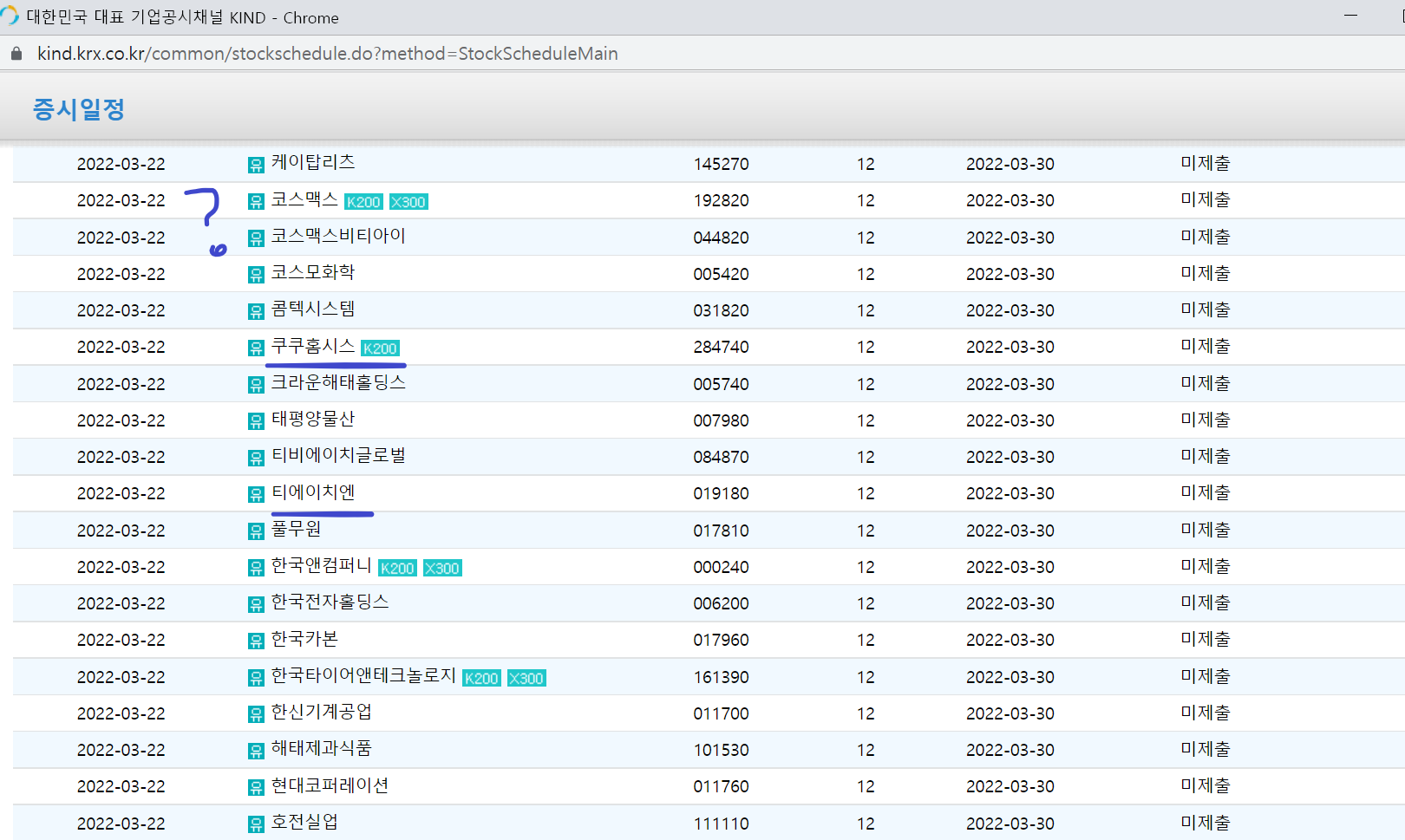Open the 쿠쿠홈시스 company link

tap(313, 346)
